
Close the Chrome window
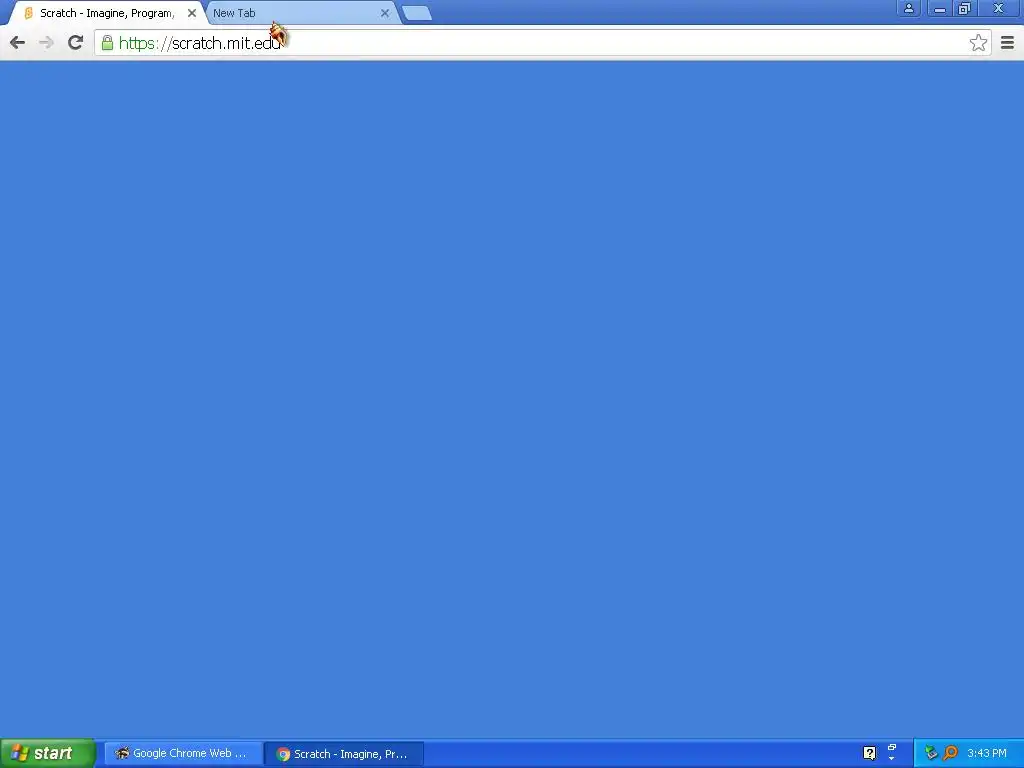click(x=999, y=8)
